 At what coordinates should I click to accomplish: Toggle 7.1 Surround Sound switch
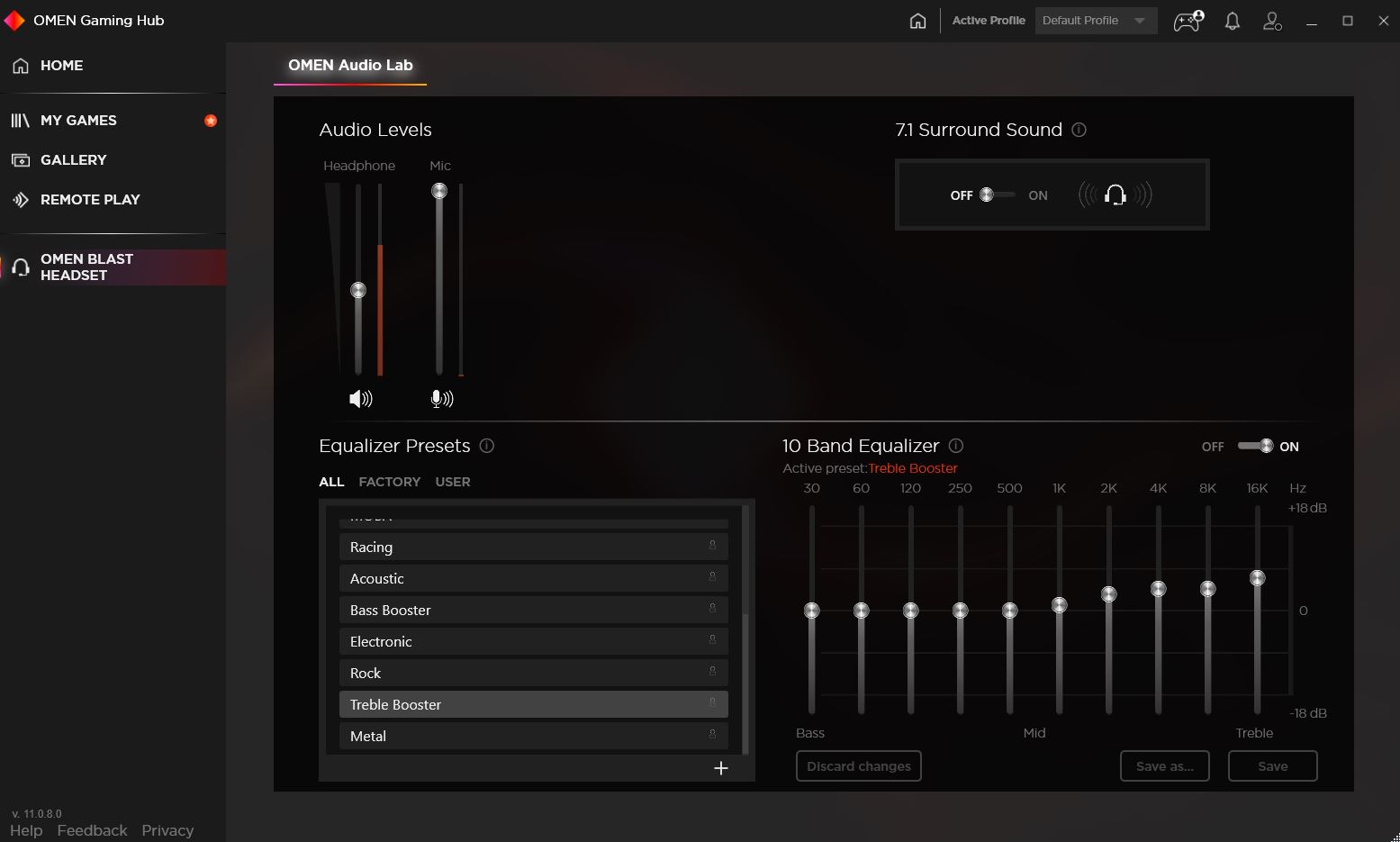pyautogui.click(x=997, y=195)
